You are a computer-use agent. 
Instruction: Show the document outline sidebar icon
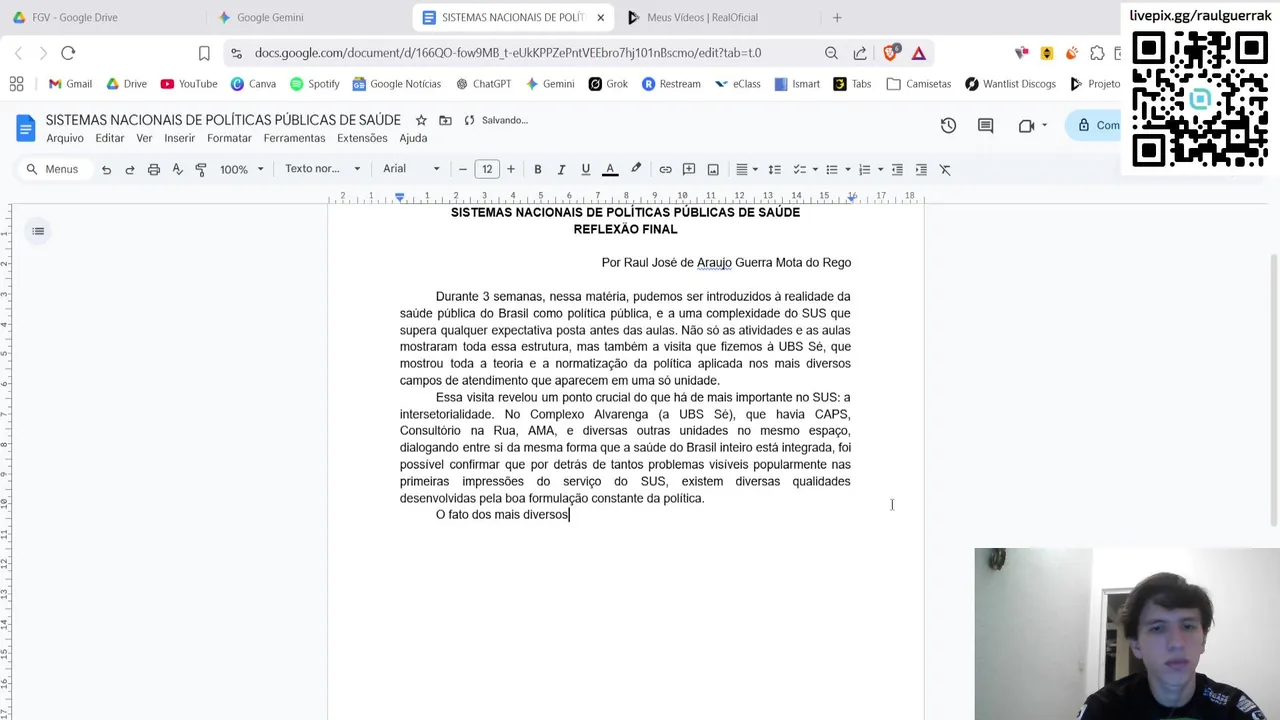(38, 231)
